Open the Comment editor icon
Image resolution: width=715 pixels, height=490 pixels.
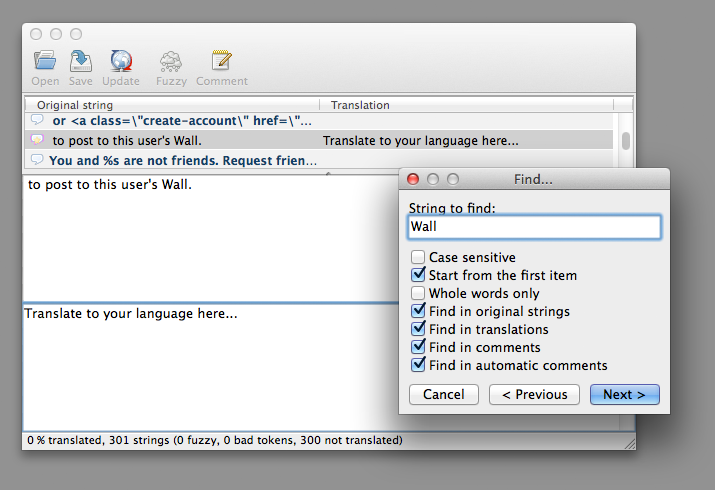[x=221, y=62]
